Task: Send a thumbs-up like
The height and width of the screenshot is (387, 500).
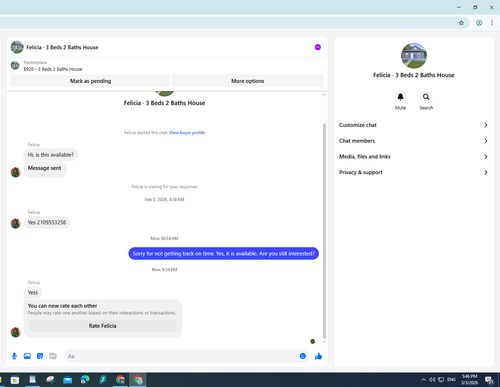Action: pos(318,356)
